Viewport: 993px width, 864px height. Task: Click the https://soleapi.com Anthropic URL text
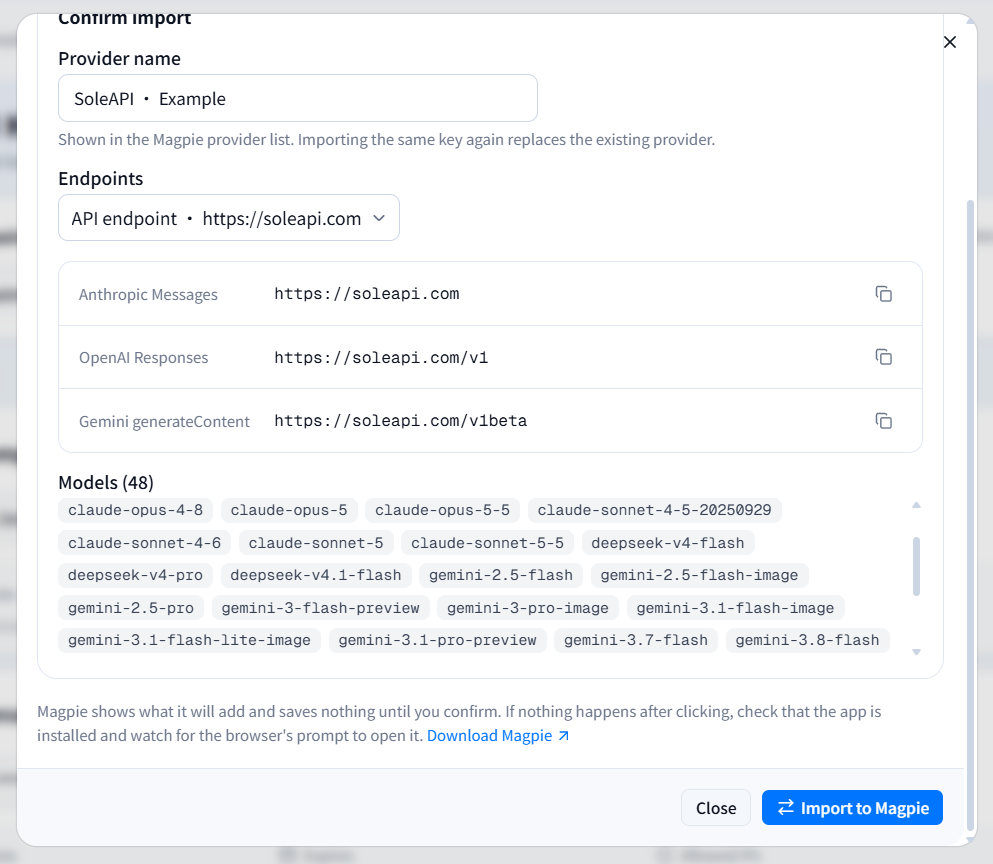pos(367,294)
